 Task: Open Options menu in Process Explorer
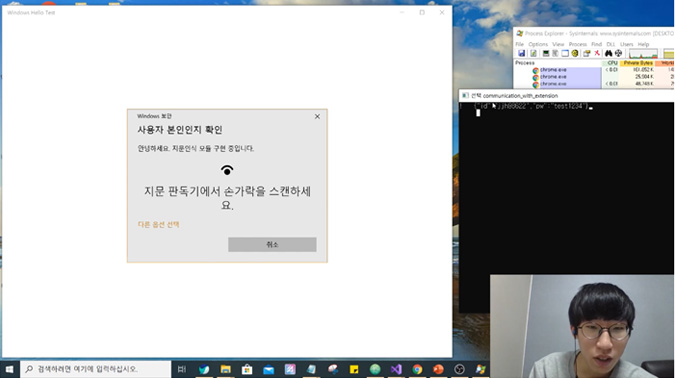coord(538,44)
